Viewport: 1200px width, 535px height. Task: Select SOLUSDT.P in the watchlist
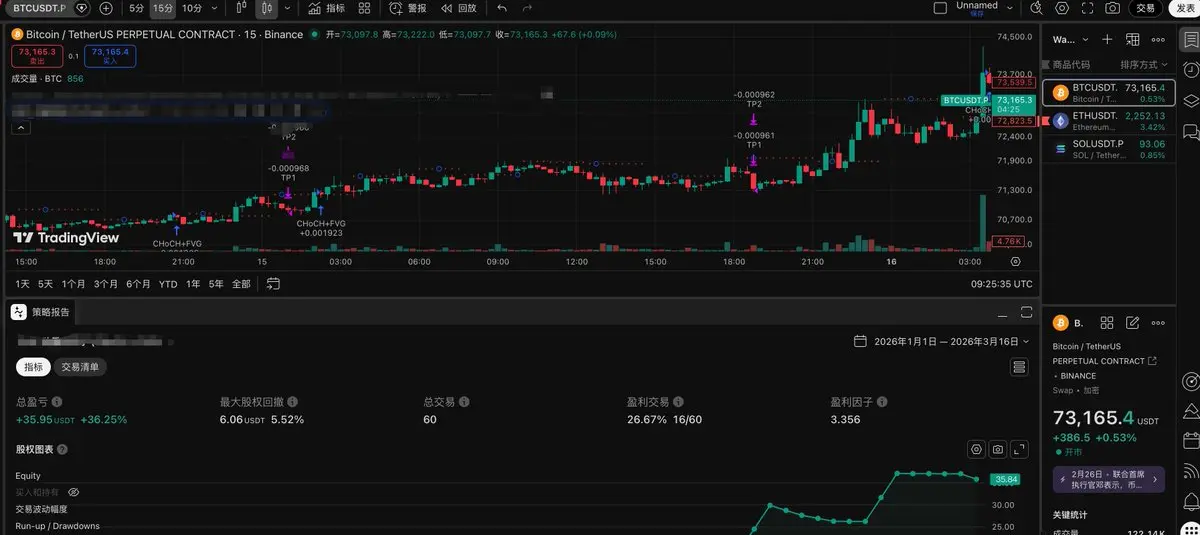click(x=1107, y=149)
